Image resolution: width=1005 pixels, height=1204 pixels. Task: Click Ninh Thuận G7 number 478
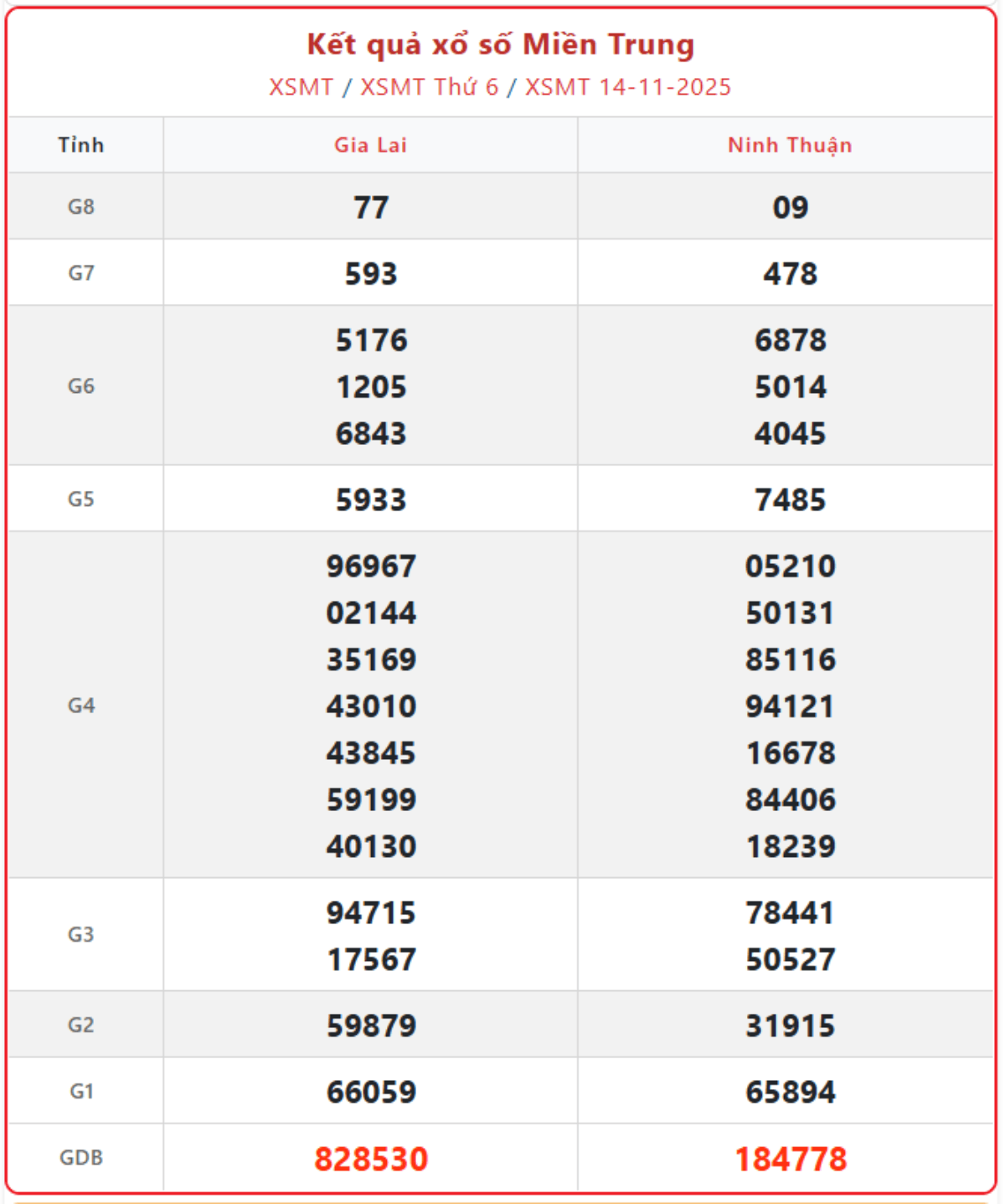tap(791, 273)
